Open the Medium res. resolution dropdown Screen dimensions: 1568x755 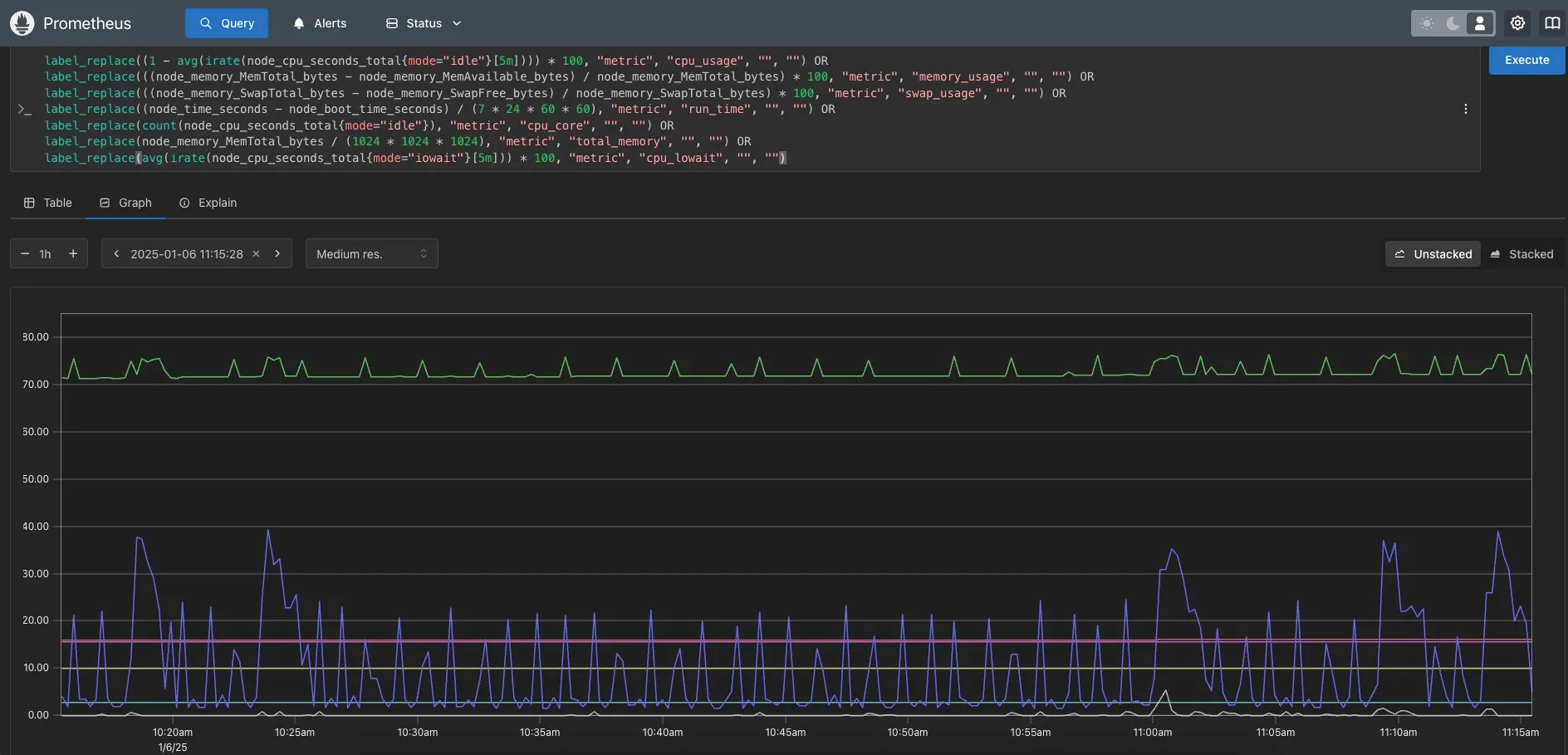coord(371,254)
